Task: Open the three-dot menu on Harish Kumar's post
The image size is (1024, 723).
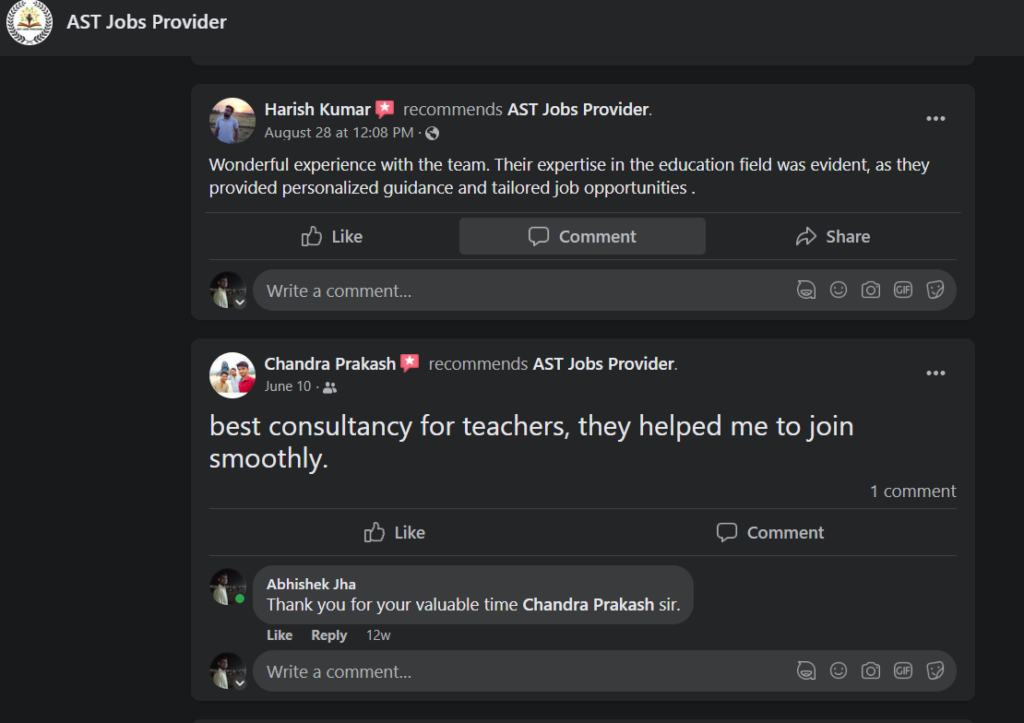Action: 935,119
